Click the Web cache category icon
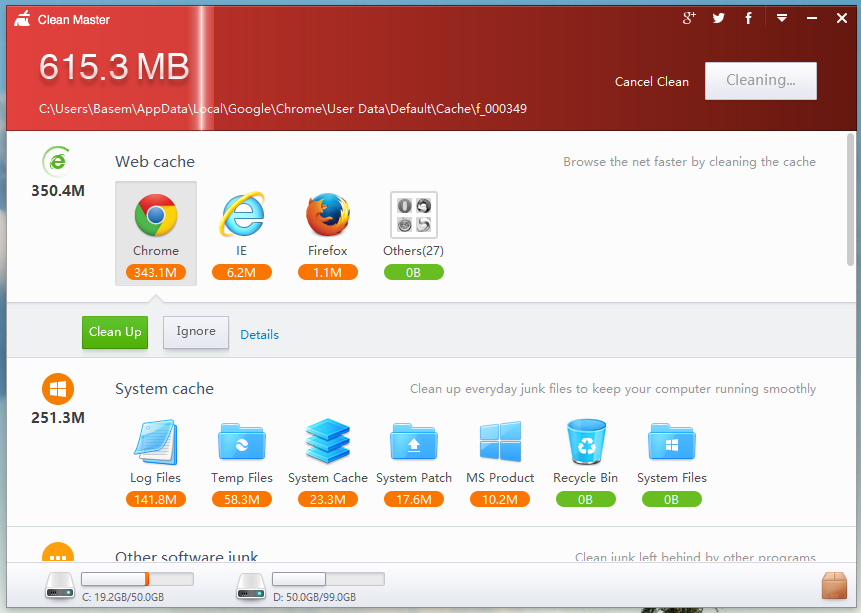This screenshot has width=861, height=613. point(57,161)
